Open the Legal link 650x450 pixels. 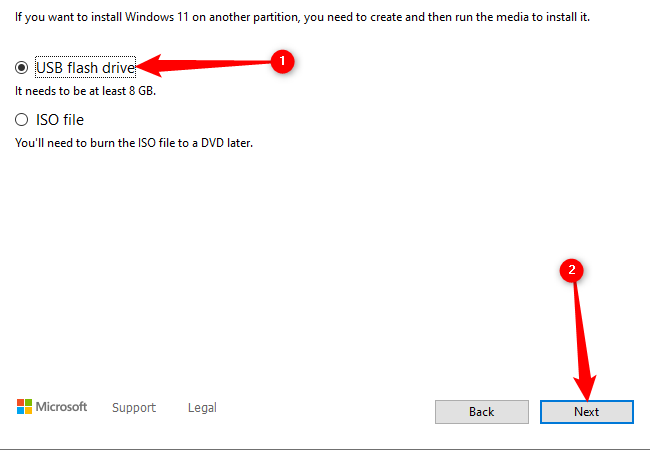202,408
